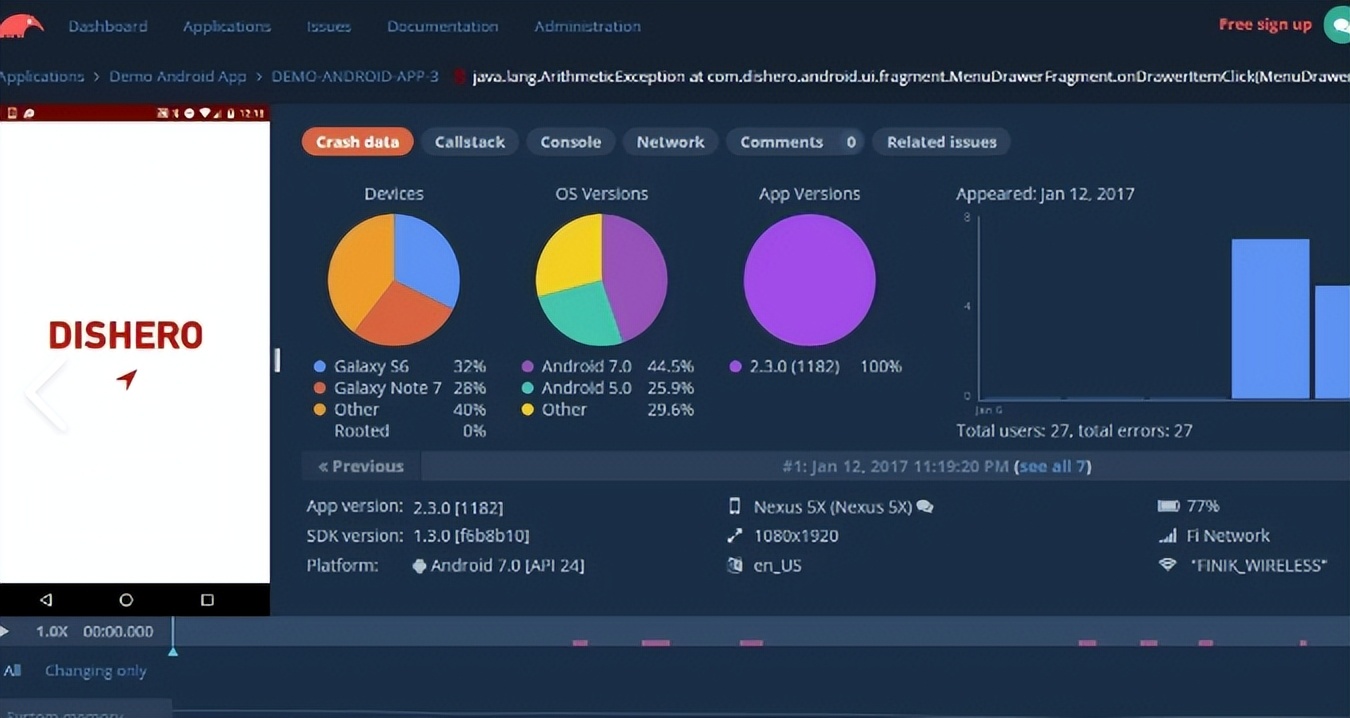
Task: Click the see all 7 link
Action: pyautogui.click(x=1054, y=467)
